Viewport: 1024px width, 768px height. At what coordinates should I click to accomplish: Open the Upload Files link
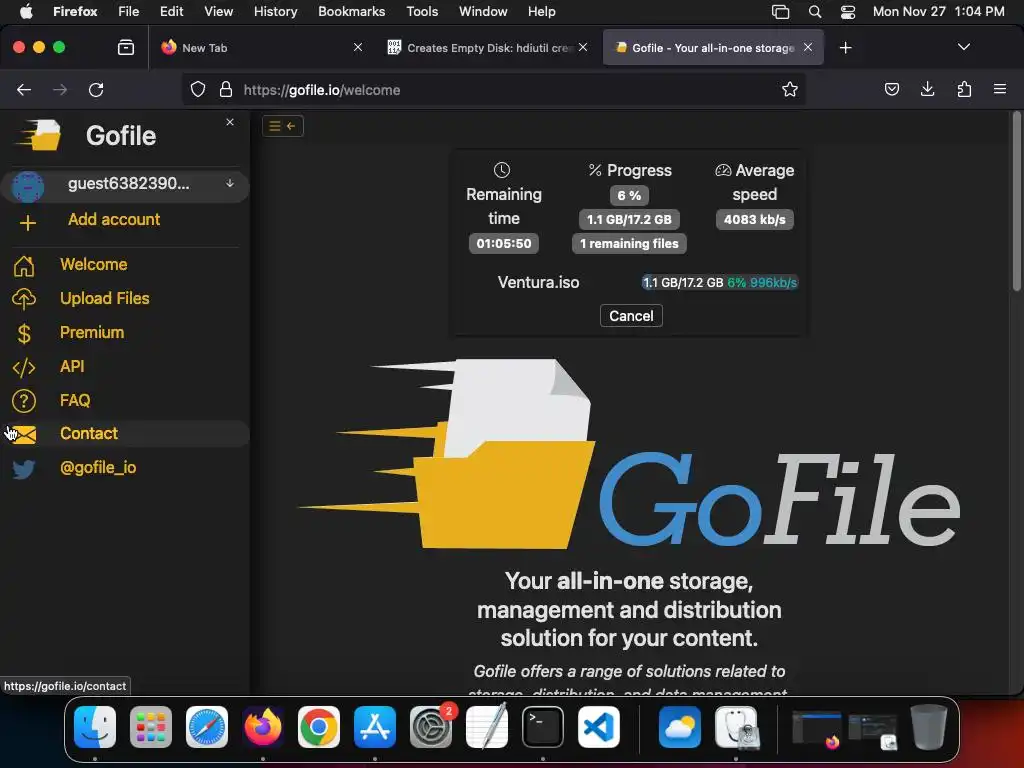coord(104,298)
